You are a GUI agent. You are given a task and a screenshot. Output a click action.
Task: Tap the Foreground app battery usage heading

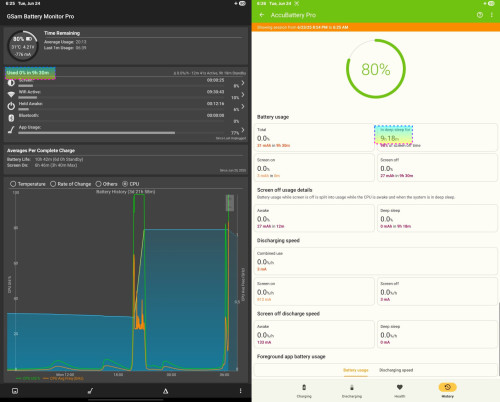pos(291,356)
